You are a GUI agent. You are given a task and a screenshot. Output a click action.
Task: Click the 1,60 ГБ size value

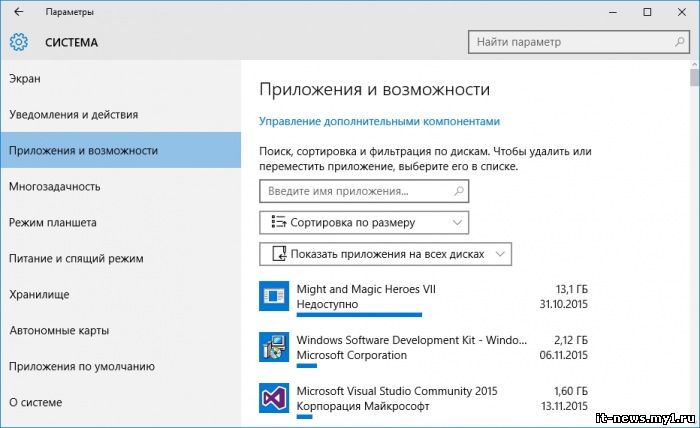point(571,391)
